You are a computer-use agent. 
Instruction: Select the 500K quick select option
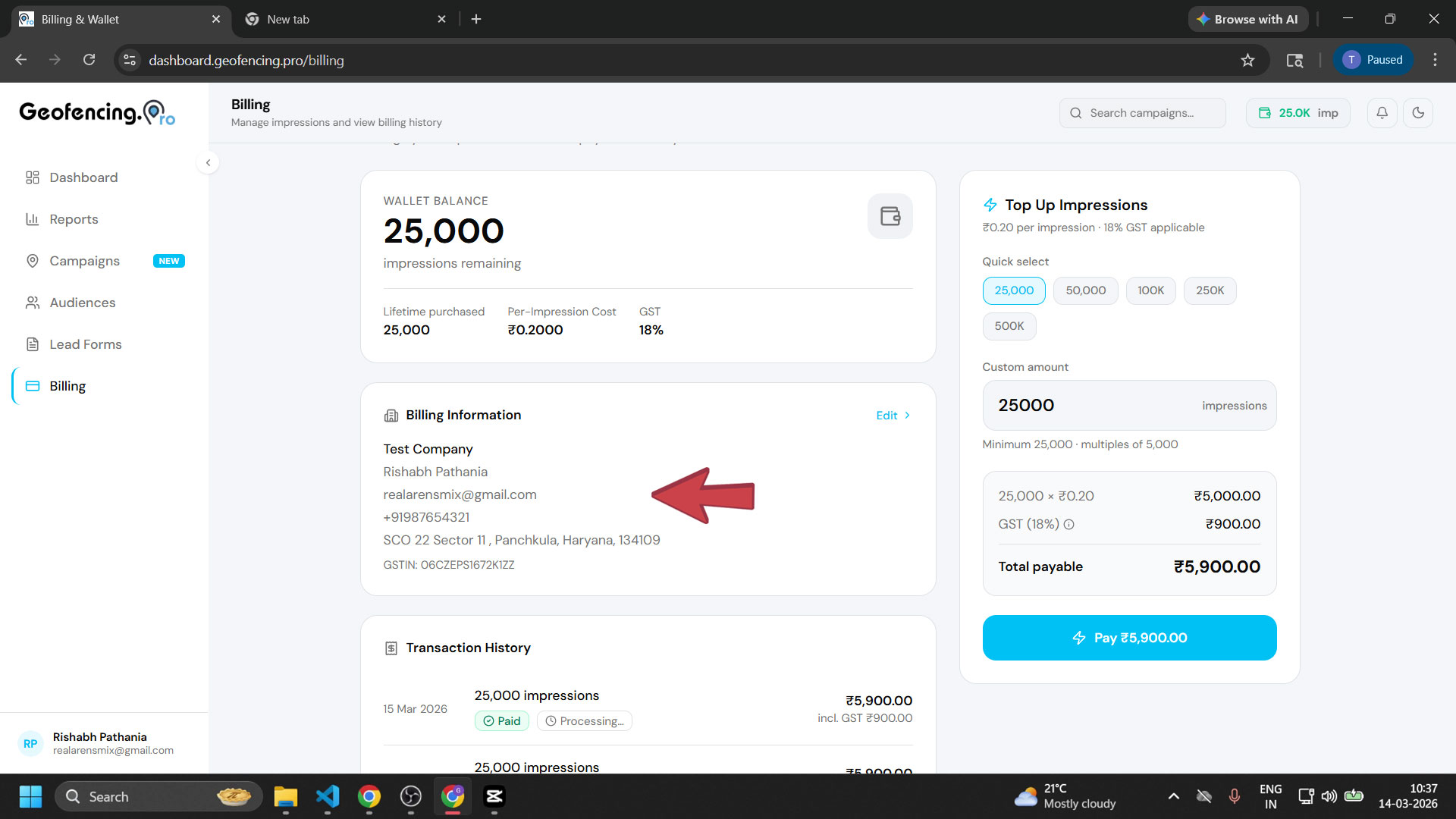tap(1009, 326)
